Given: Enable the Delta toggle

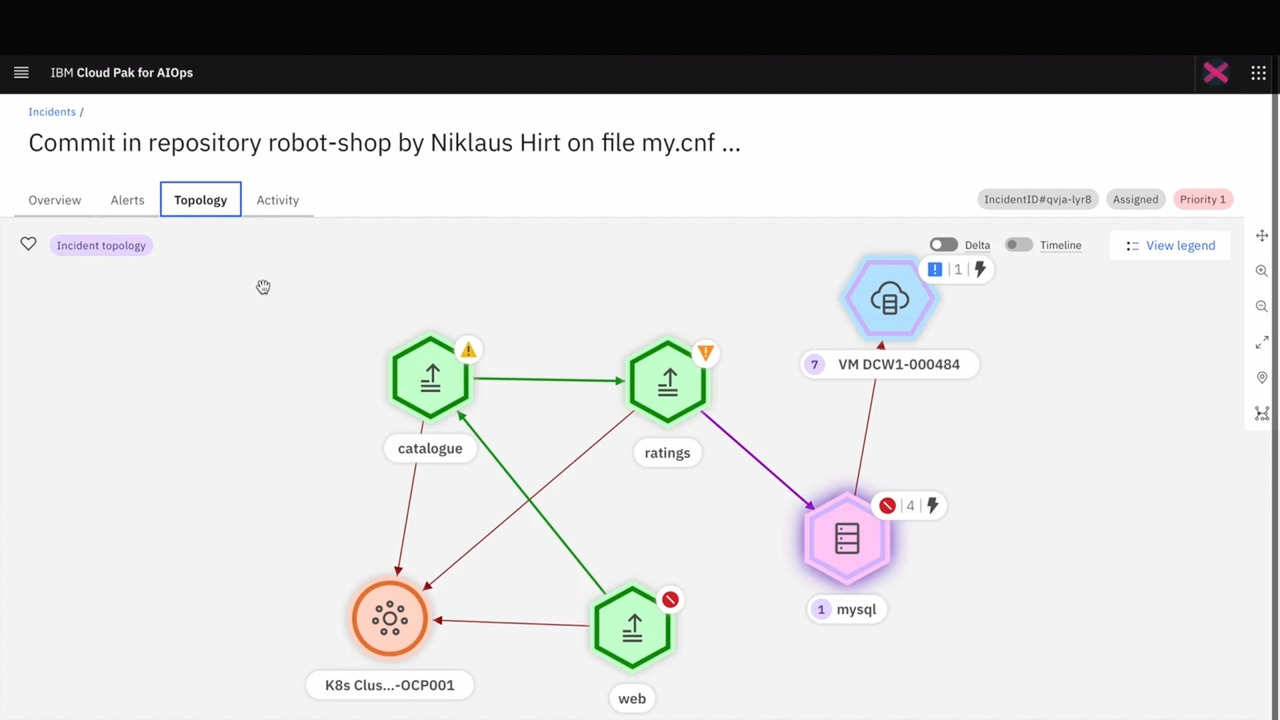Looking at the screenshot, I should [943, 245].
